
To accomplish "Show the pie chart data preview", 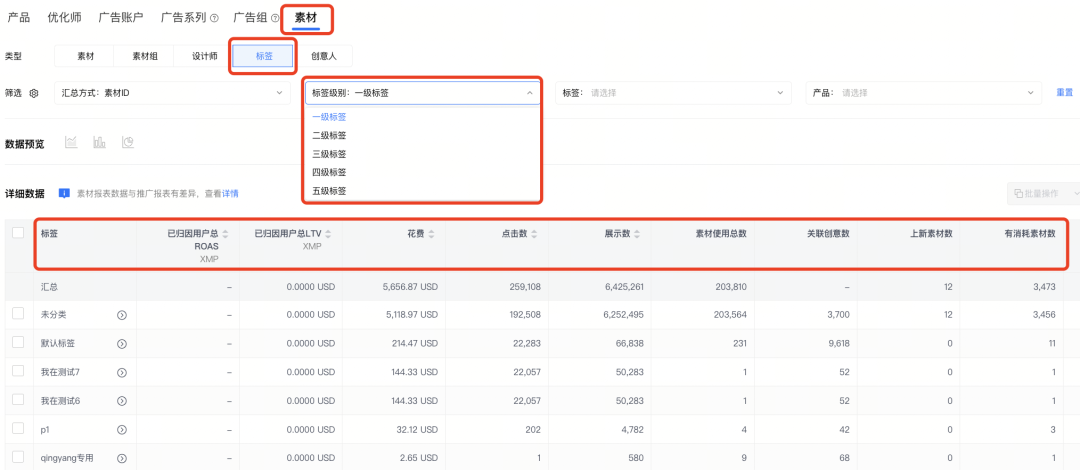I will coord(127,143).
